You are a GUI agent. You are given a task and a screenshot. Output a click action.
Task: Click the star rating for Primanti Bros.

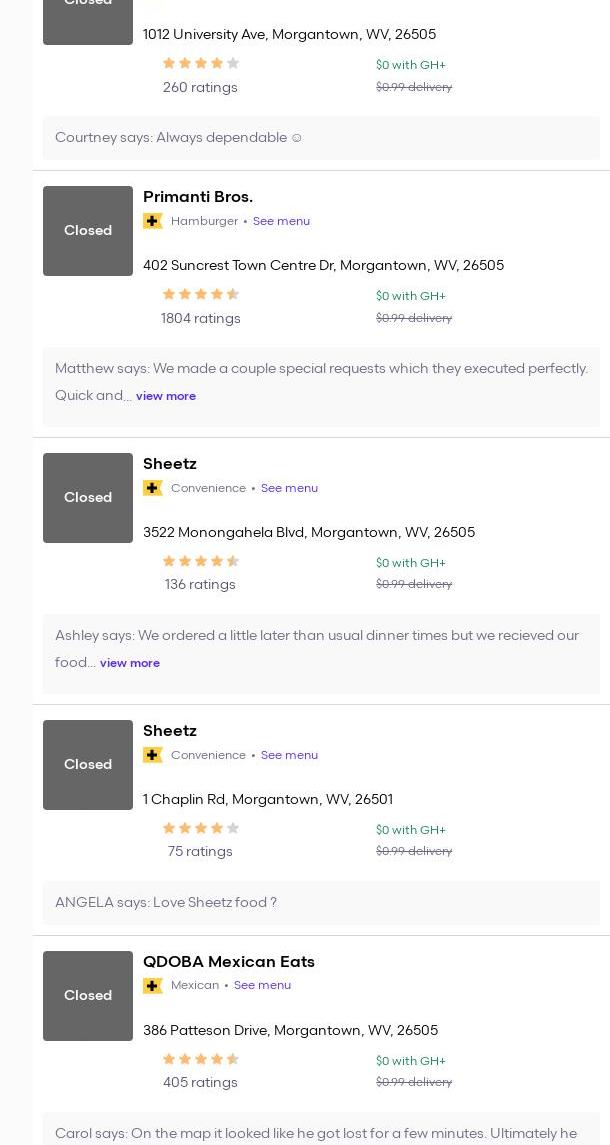tap(201, 294)
